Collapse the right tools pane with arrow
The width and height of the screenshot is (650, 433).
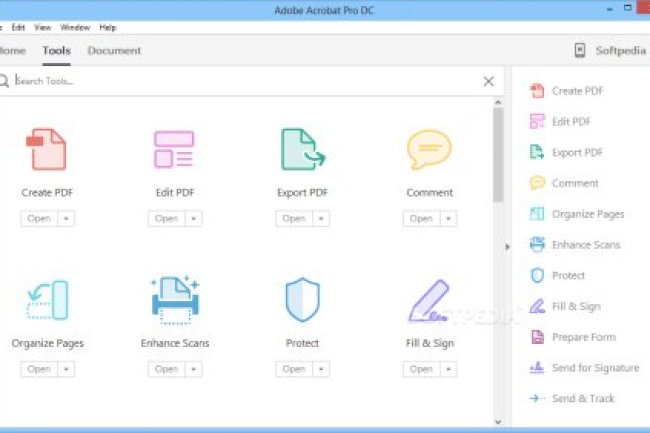pos(507,247)
